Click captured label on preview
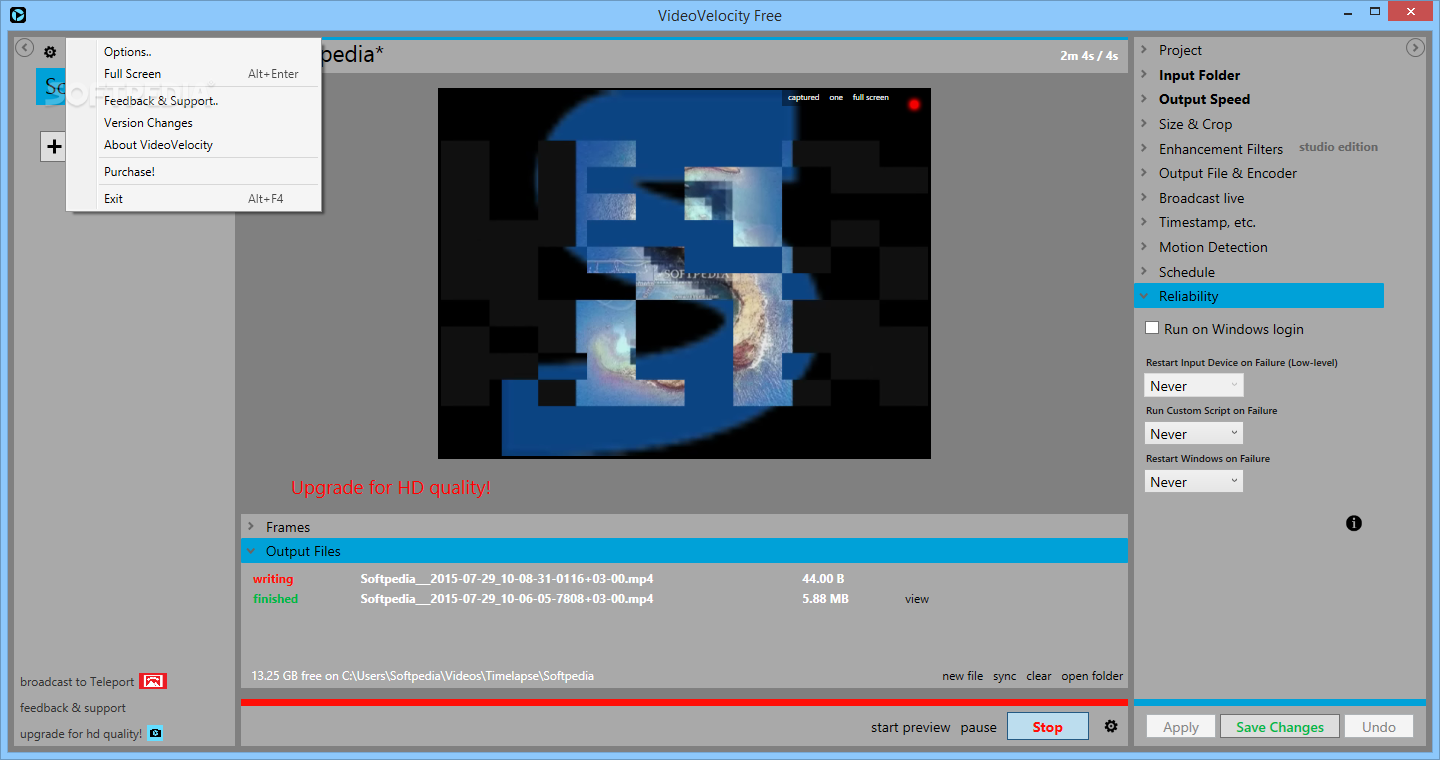This screenshot has width=1440, height=760. (803, 97)
